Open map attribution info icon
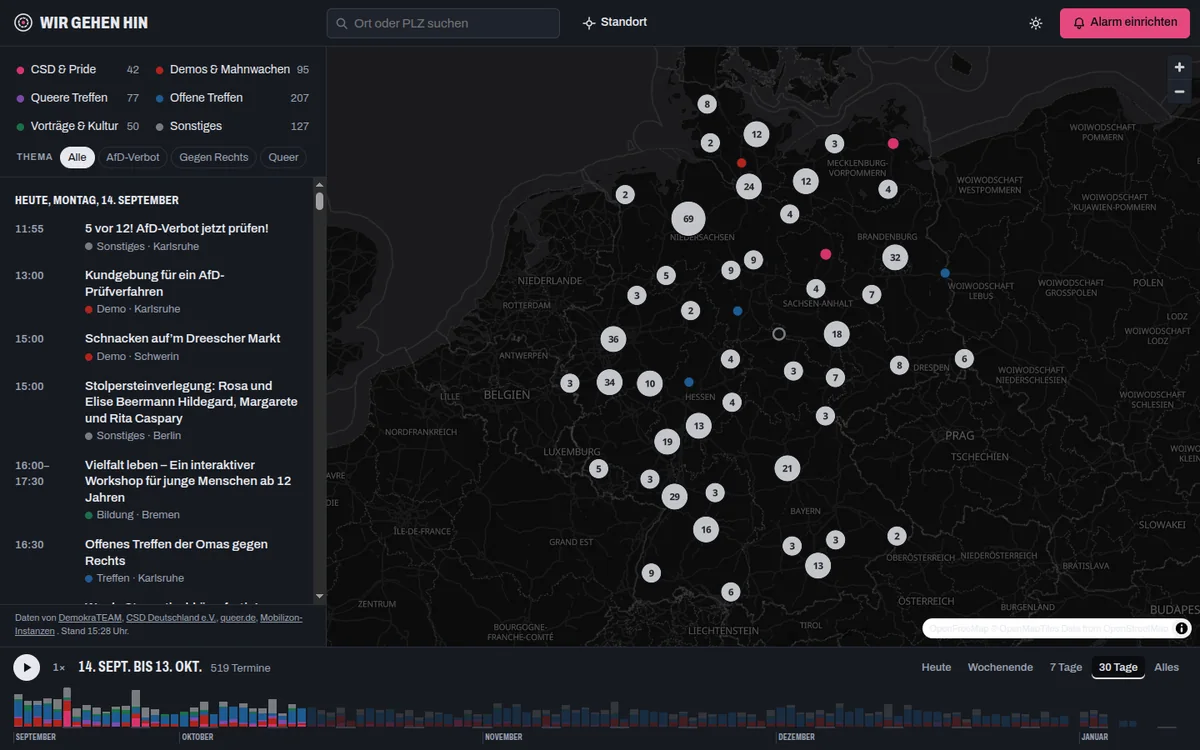Image resolution: width=1200 pixels, height=750 pixels. (1182, 628)
